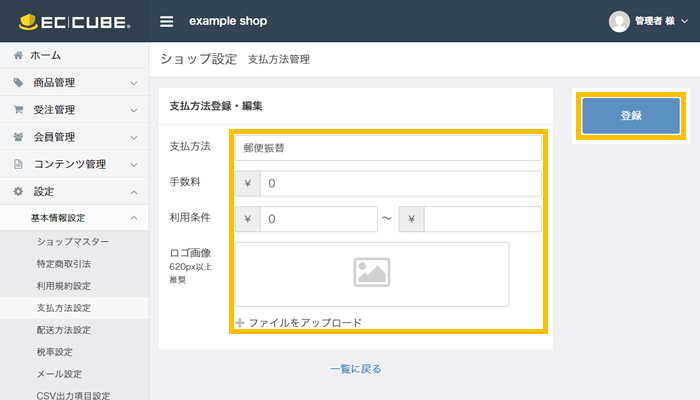This screenshot has height=400, width=700.
Task: Click the EC-CUBE logo
Action: click(74, 21)
